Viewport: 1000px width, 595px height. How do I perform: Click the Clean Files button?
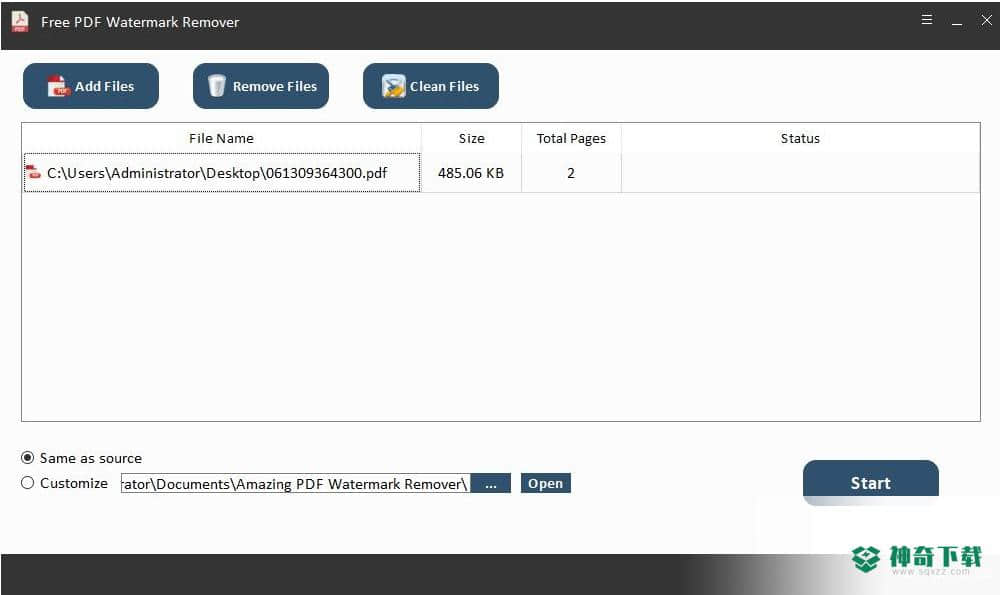(430, 86)
